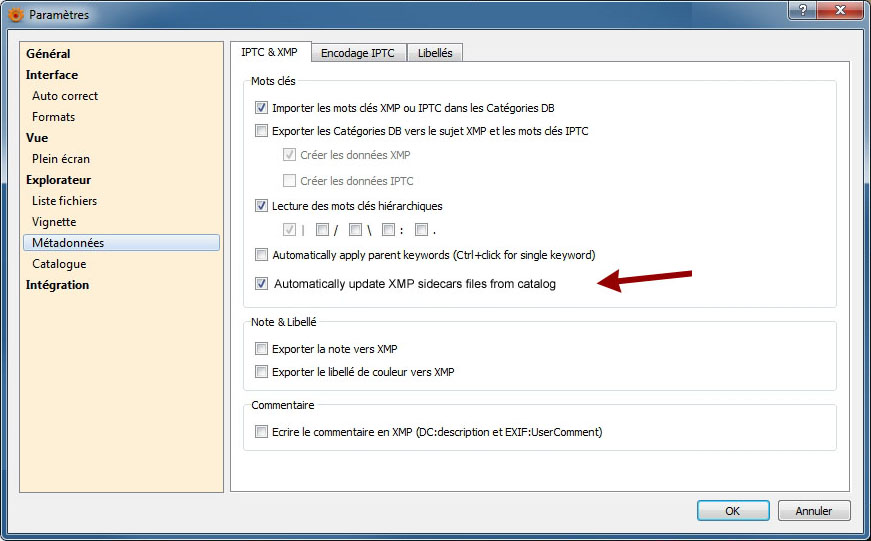The image size is (871, 541).
Task: Select Interface category
Action: 52,75
